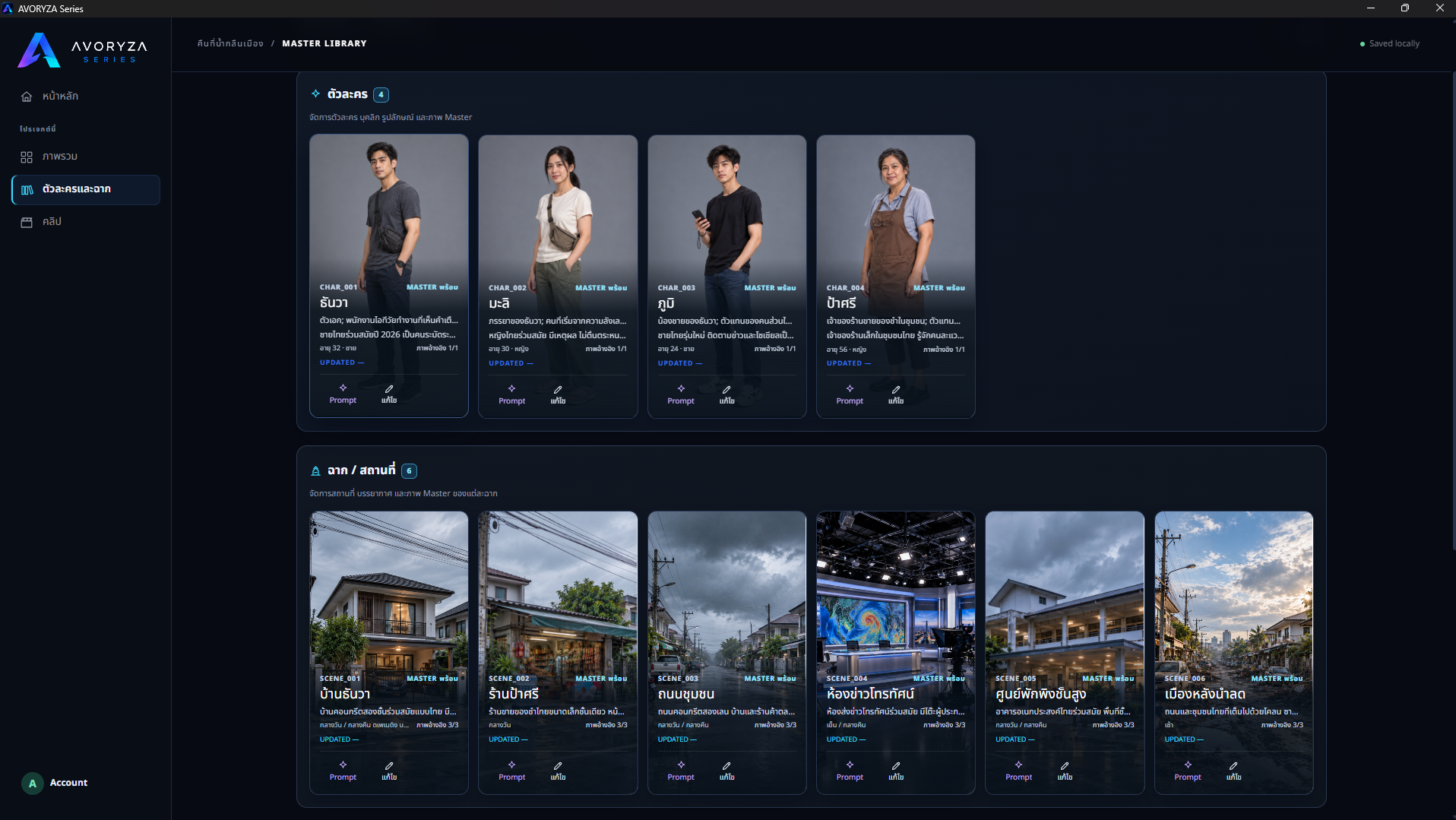This screenshot has width=1456, height=820.
Task: Click the Saved locally status indicator
Action: (1389, 43)
